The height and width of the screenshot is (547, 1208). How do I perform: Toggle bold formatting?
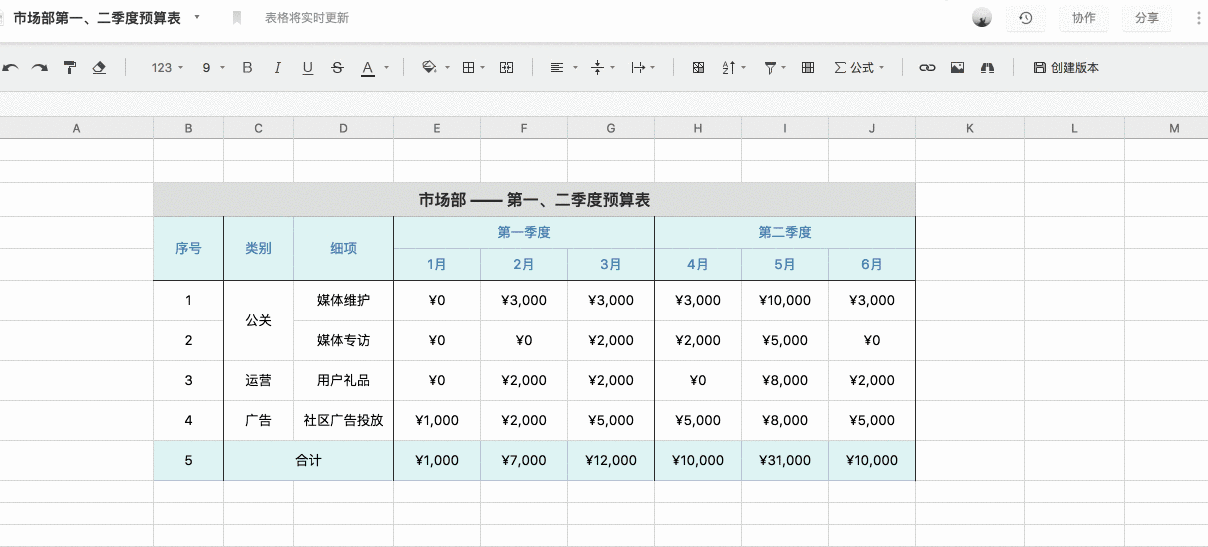248,68
